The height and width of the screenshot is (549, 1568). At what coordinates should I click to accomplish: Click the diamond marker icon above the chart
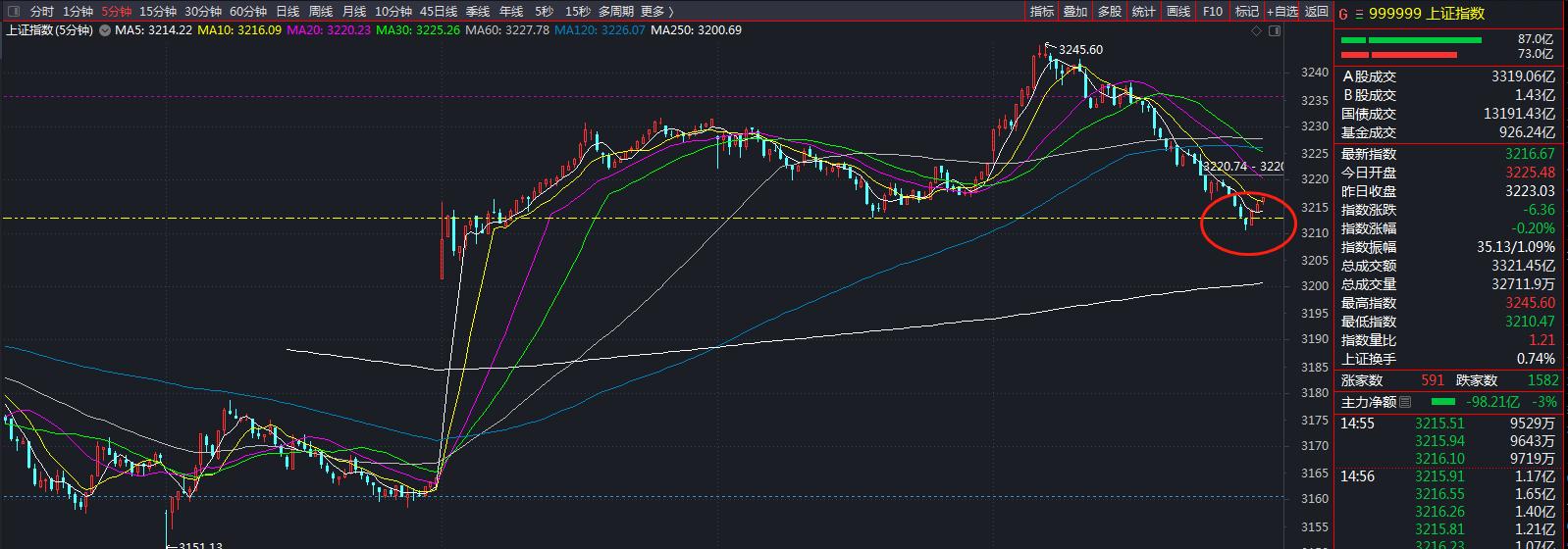(x=1257, y=30)
